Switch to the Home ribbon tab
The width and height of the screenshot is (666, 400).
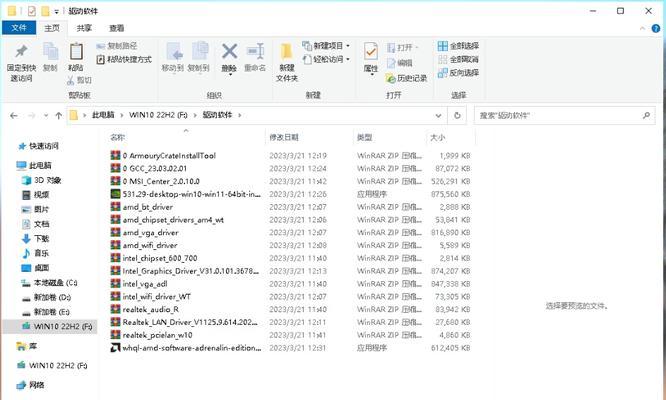[x=52, y=28]
